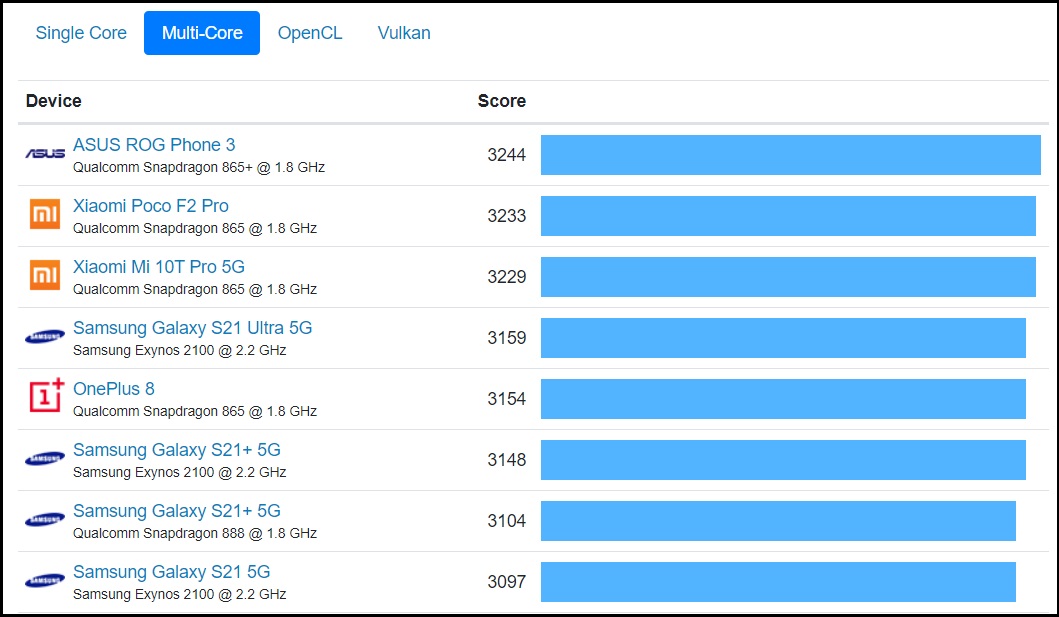Screen dimensions: 1059x617
Task: Open the OpenCL tab
Action: tap(310, 33)
